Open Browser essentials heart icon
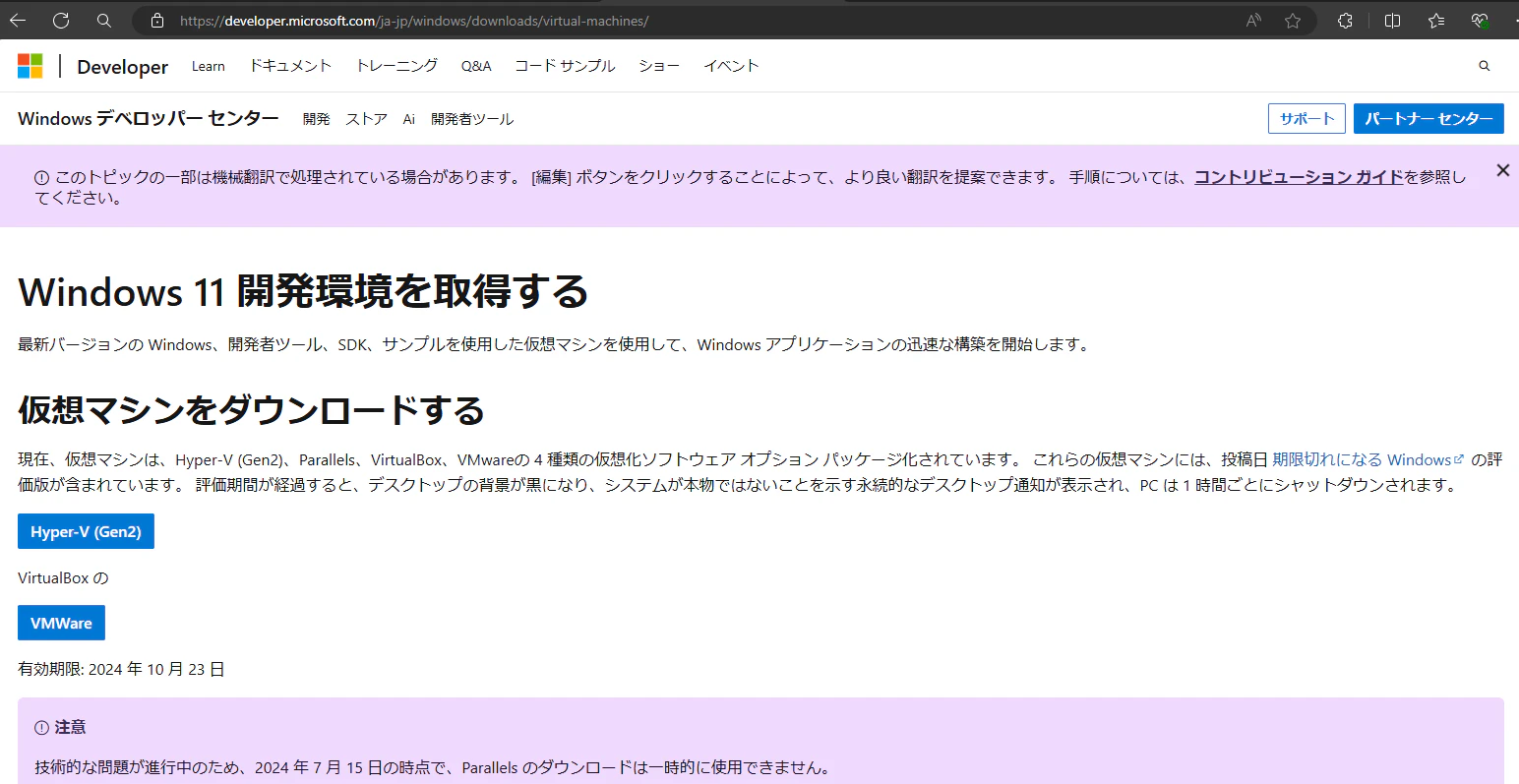Viewport: 1519px width, 784px height. pos(1481,20)
